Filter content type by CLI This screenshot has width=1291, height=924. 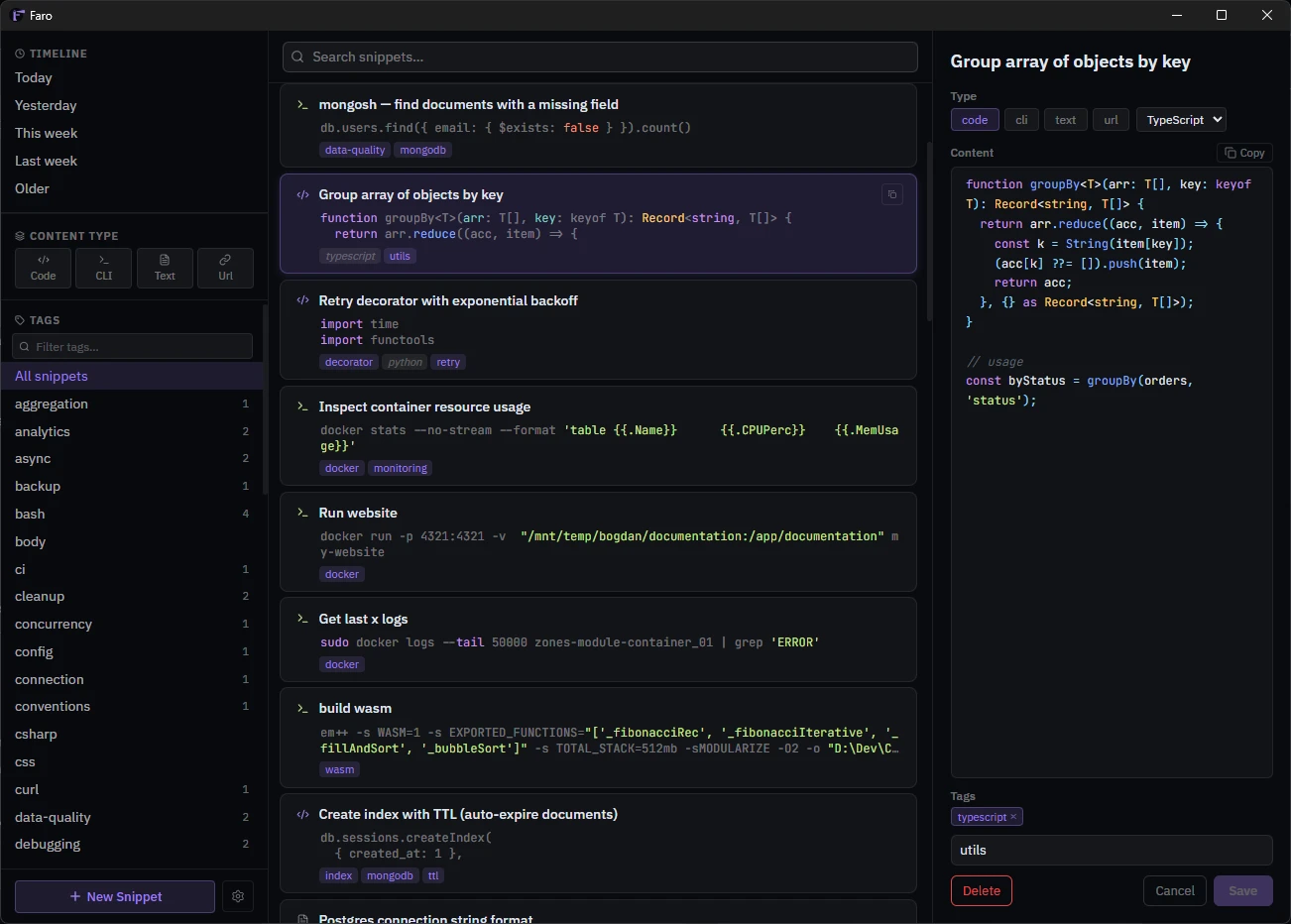[x=104, y=268]
